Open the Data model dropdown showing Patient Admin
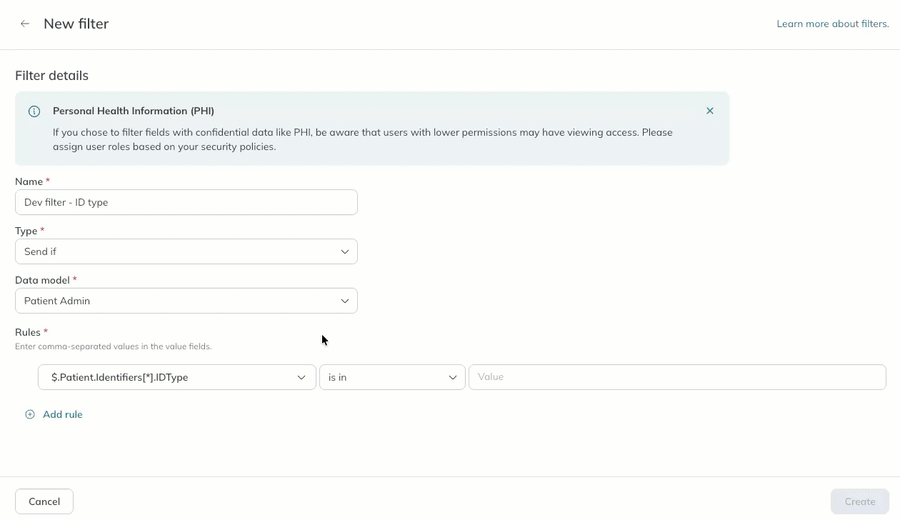The image size is (900, 520). pos(186,301)
